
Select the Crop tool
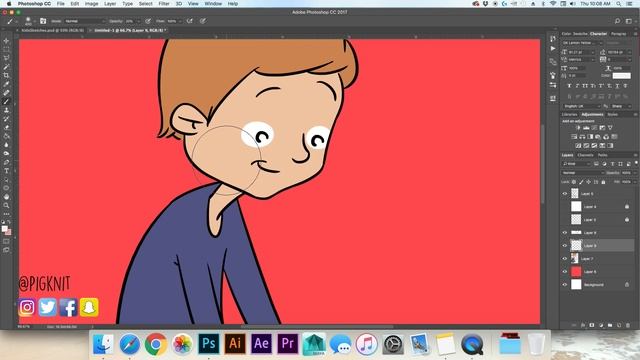point(6,76)
